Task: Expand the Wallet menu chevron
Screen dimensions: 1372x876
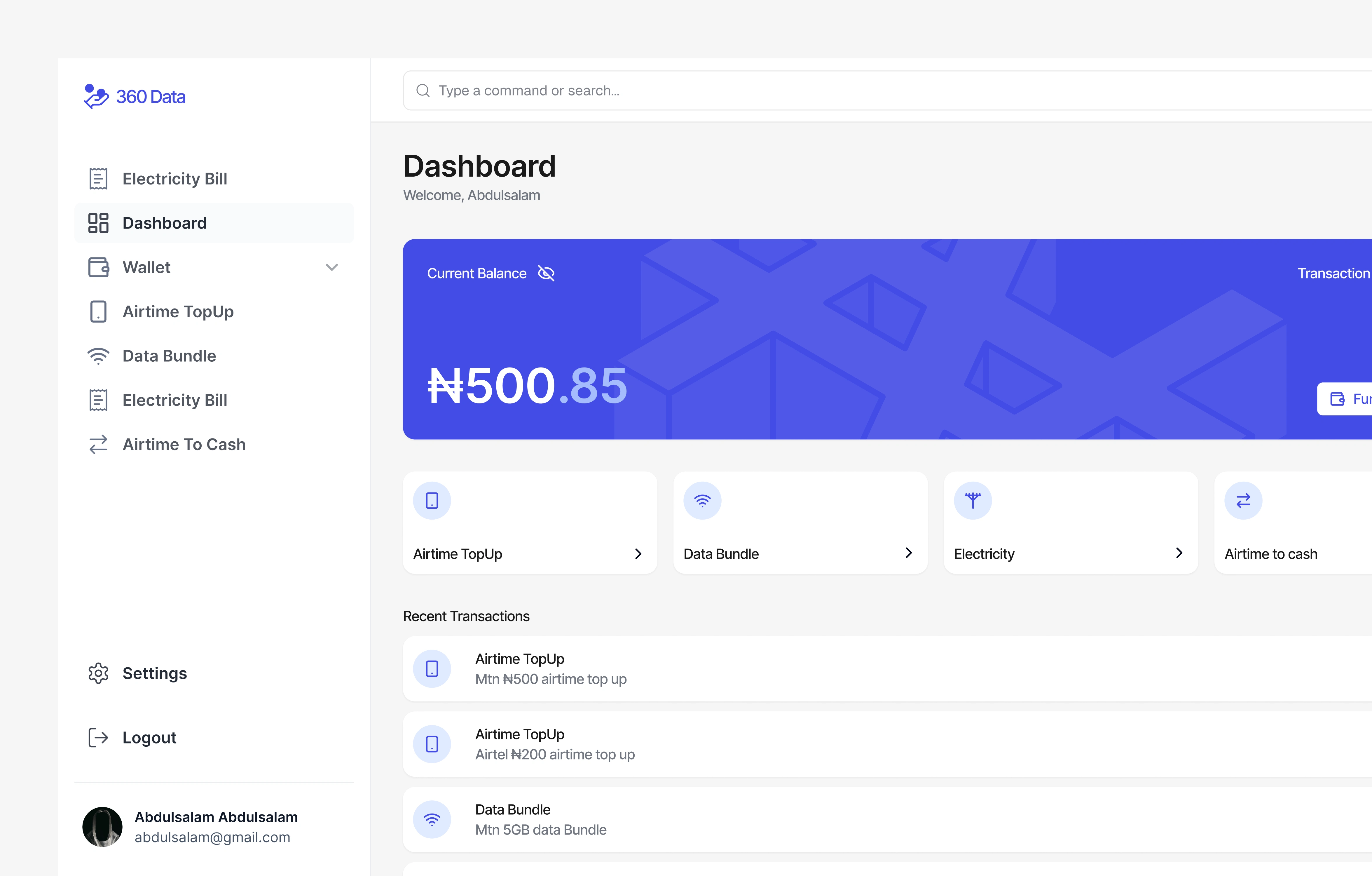Action: (x=331, y=267)
